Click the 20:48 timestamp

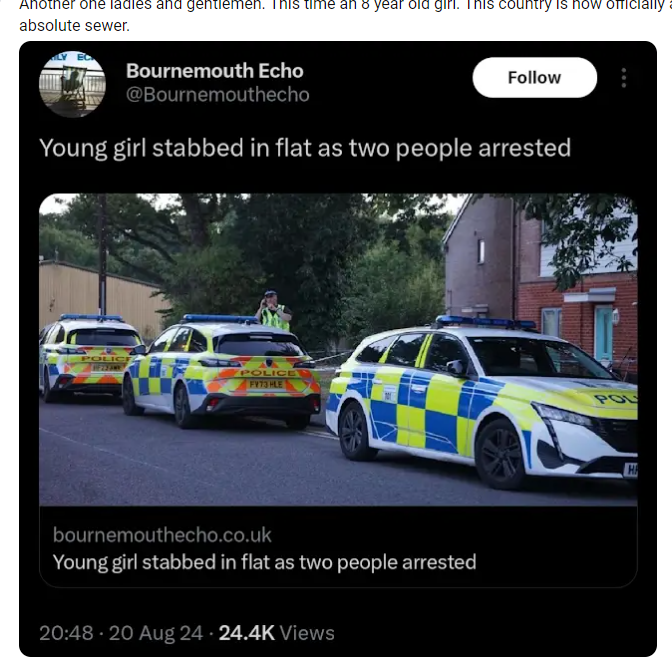pyautogui.click(x=66, y=633)
